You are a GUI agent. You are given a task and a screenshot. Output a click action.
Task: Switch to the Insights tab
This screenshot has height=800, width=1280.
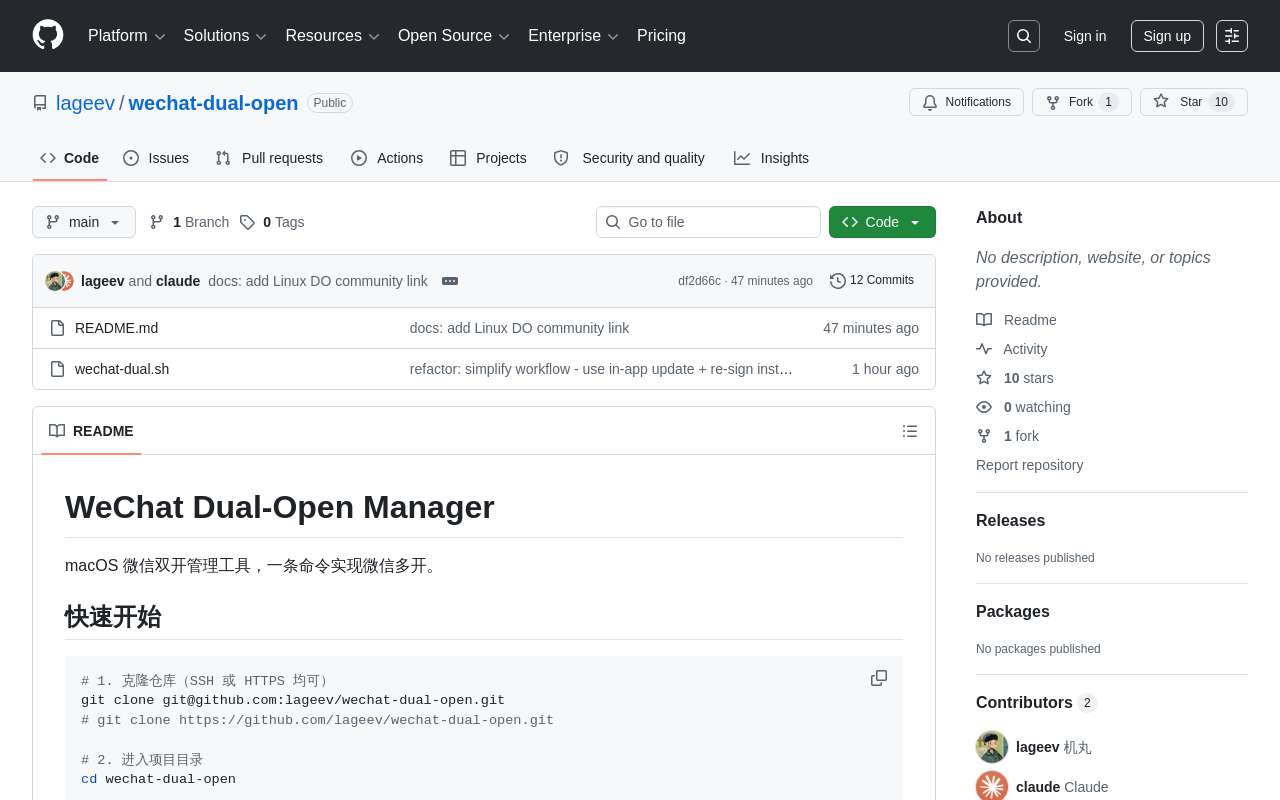(771, 158)
